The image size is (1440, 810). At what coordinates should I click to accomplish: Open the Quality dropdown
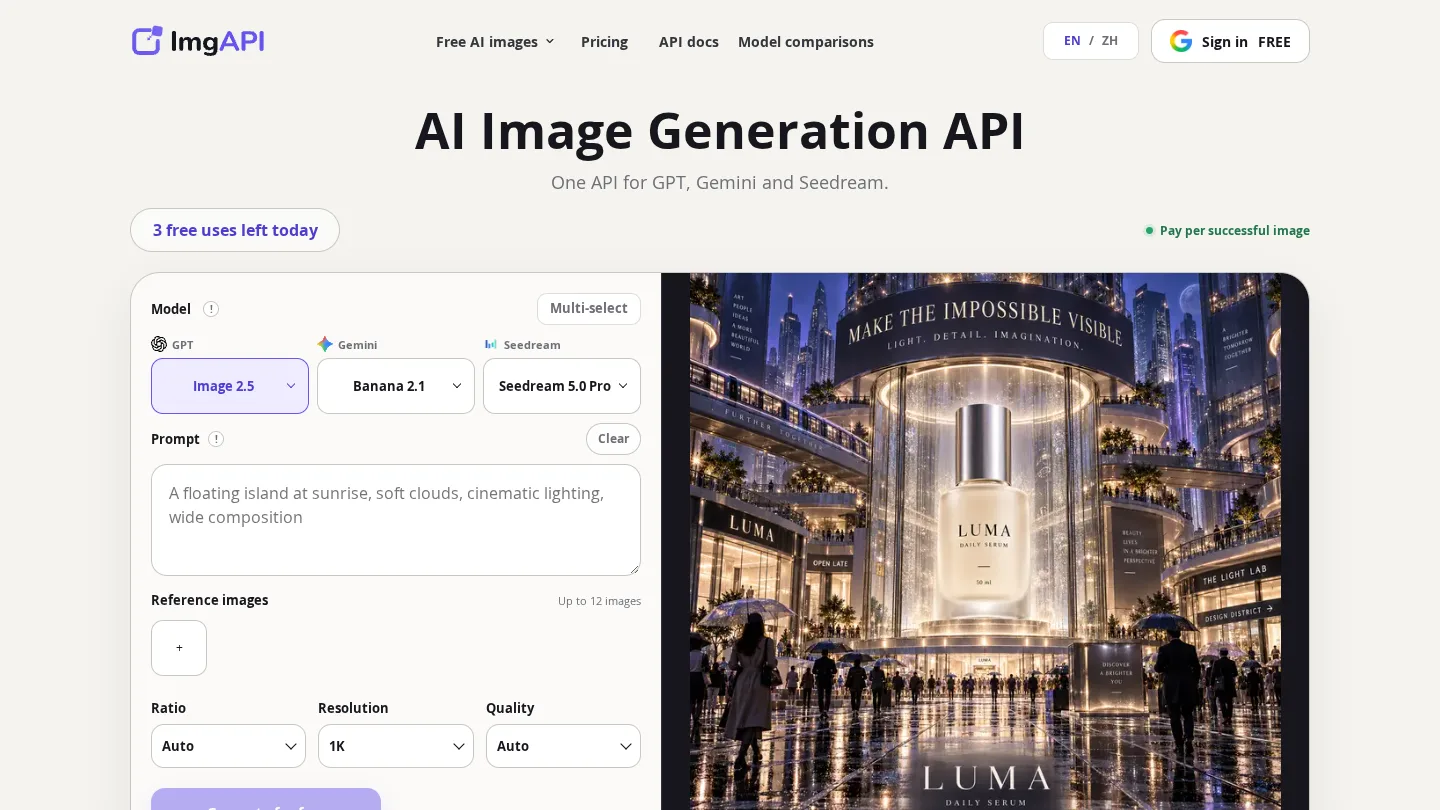pyautogui.click(x=563, y=746)
